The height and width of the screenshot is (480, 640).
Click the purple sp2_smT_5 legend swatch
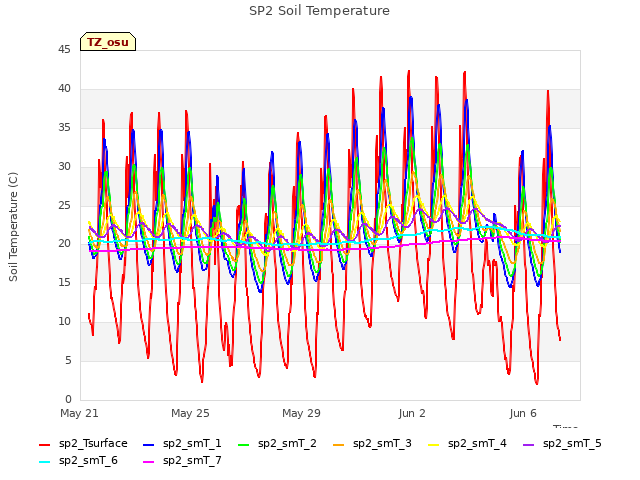pyautogui.click(x=529, y=444)
